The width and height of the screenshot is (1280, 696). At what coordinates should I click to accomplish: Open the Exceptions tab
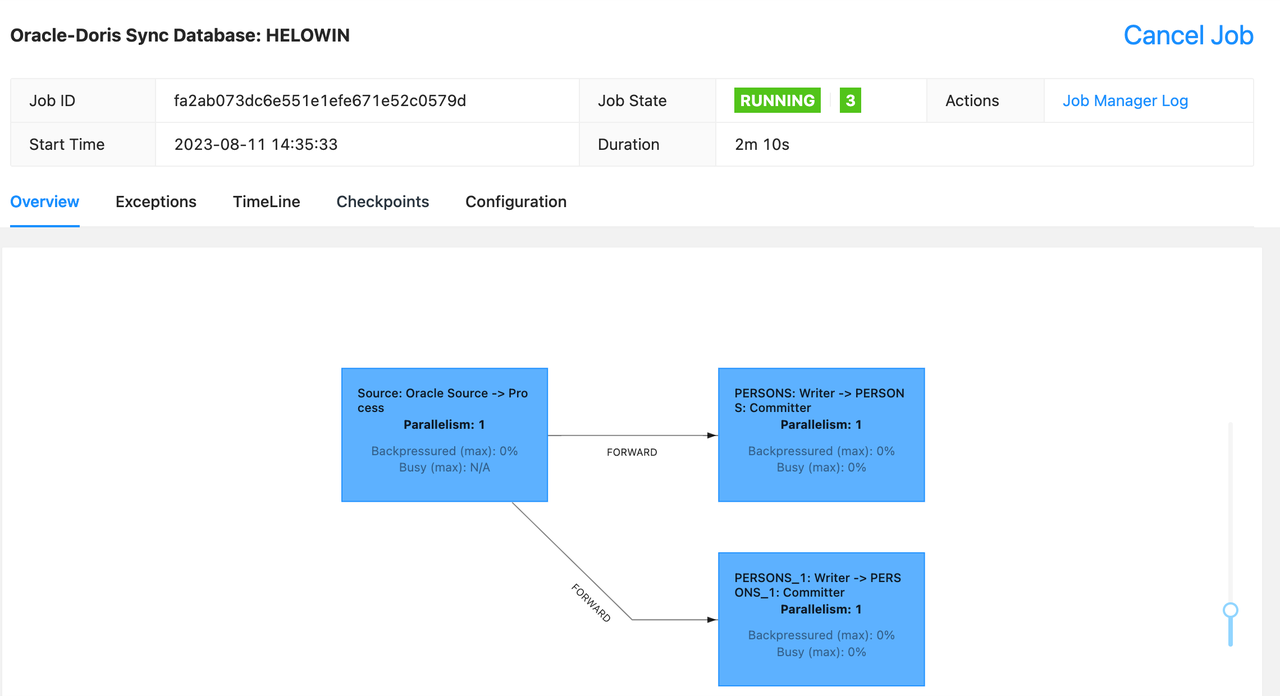tap(156, 202)
